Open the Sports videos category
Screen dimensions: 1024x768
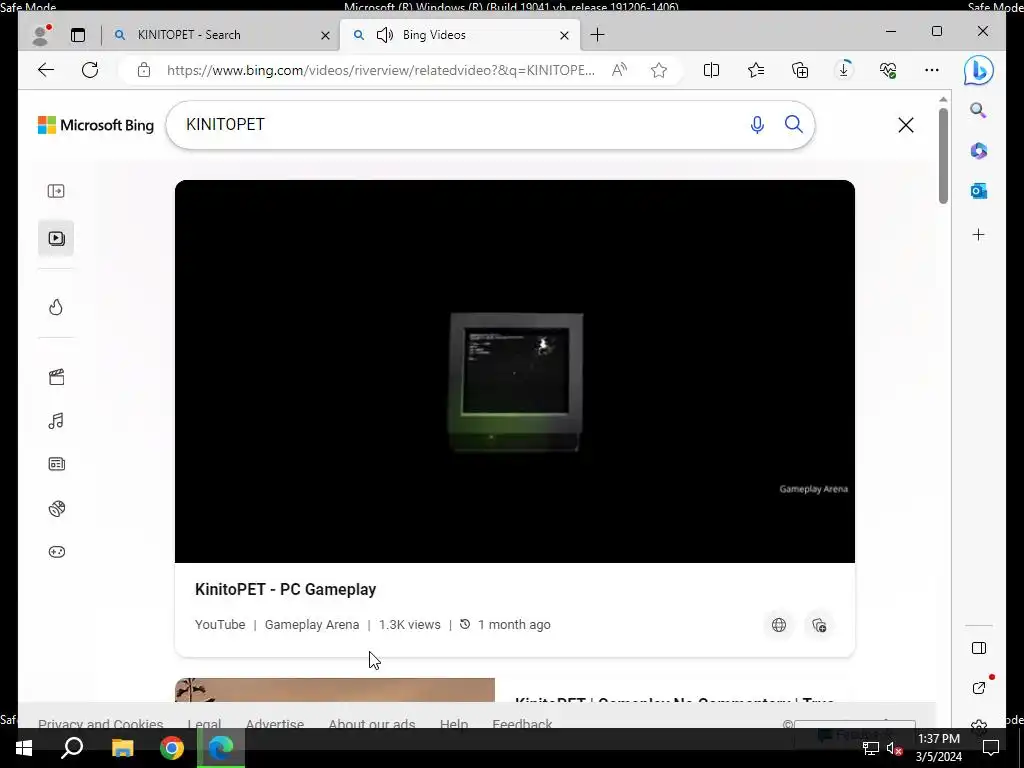[56, 508]
